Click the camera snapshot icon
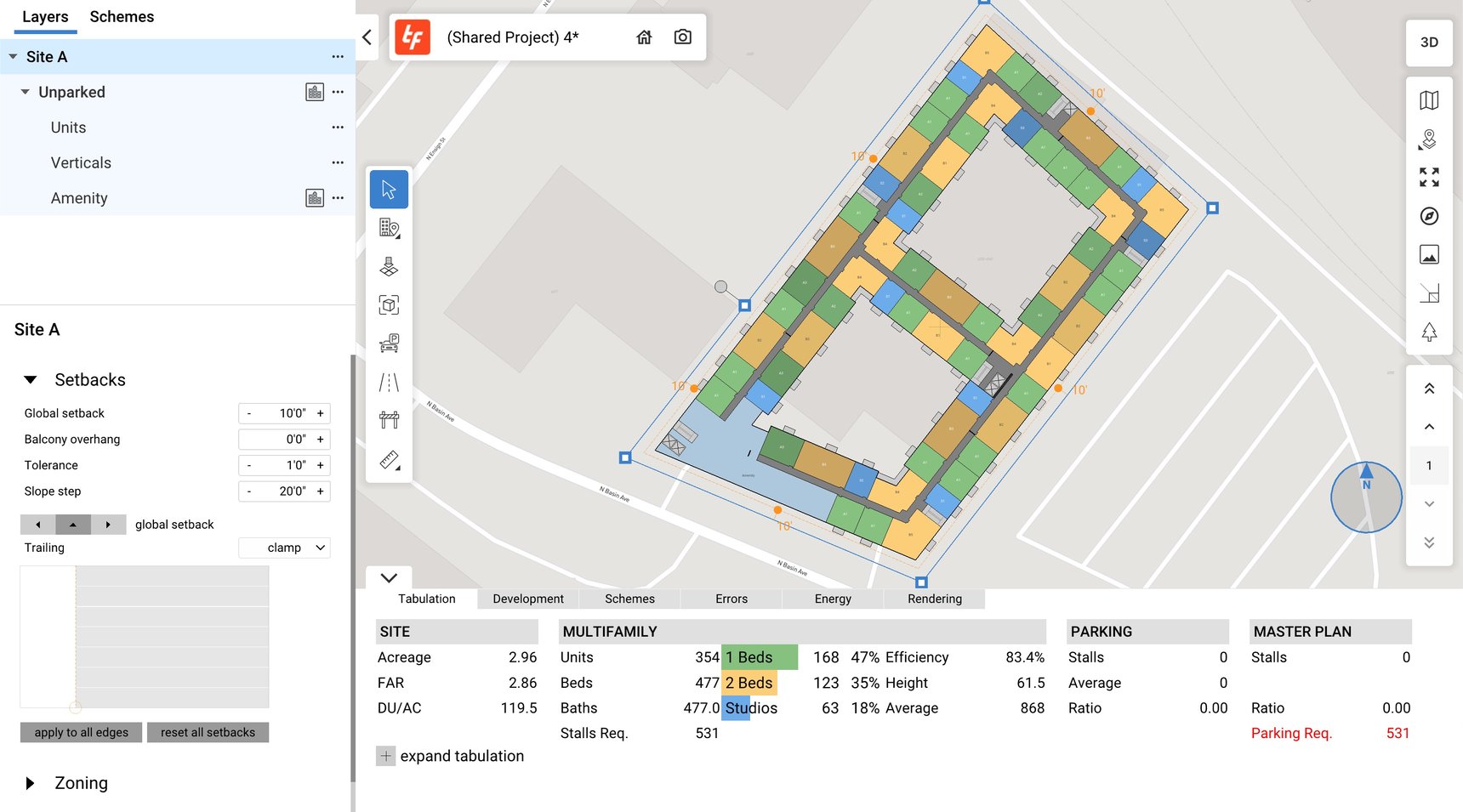This screenshot has width=1463, height=812. point(682,37)
